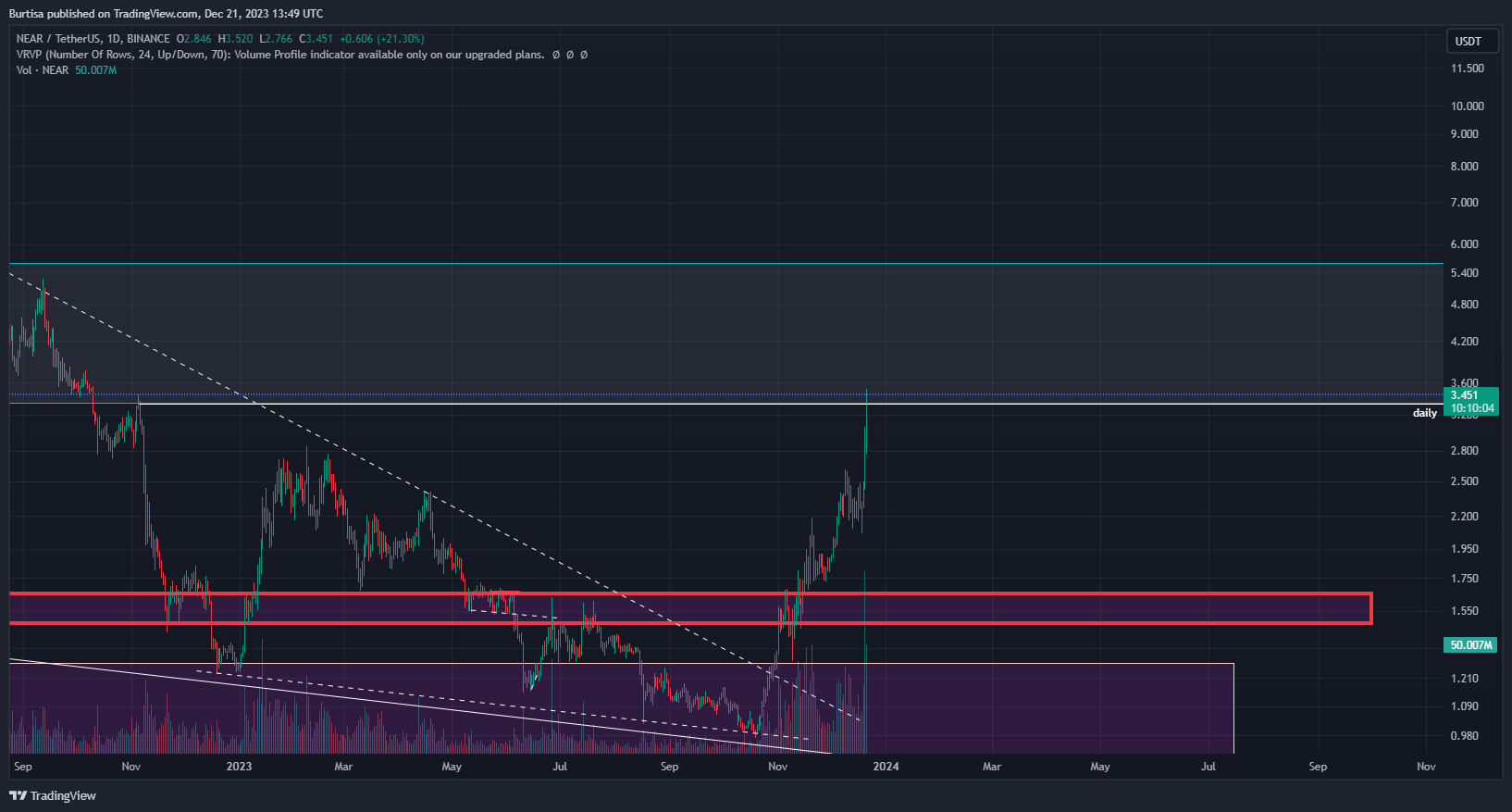The width and height of the screenshot is (1512, 812).
Task: Click the 10:10:04 bar countdown
Action: [x=1471, y=408]
